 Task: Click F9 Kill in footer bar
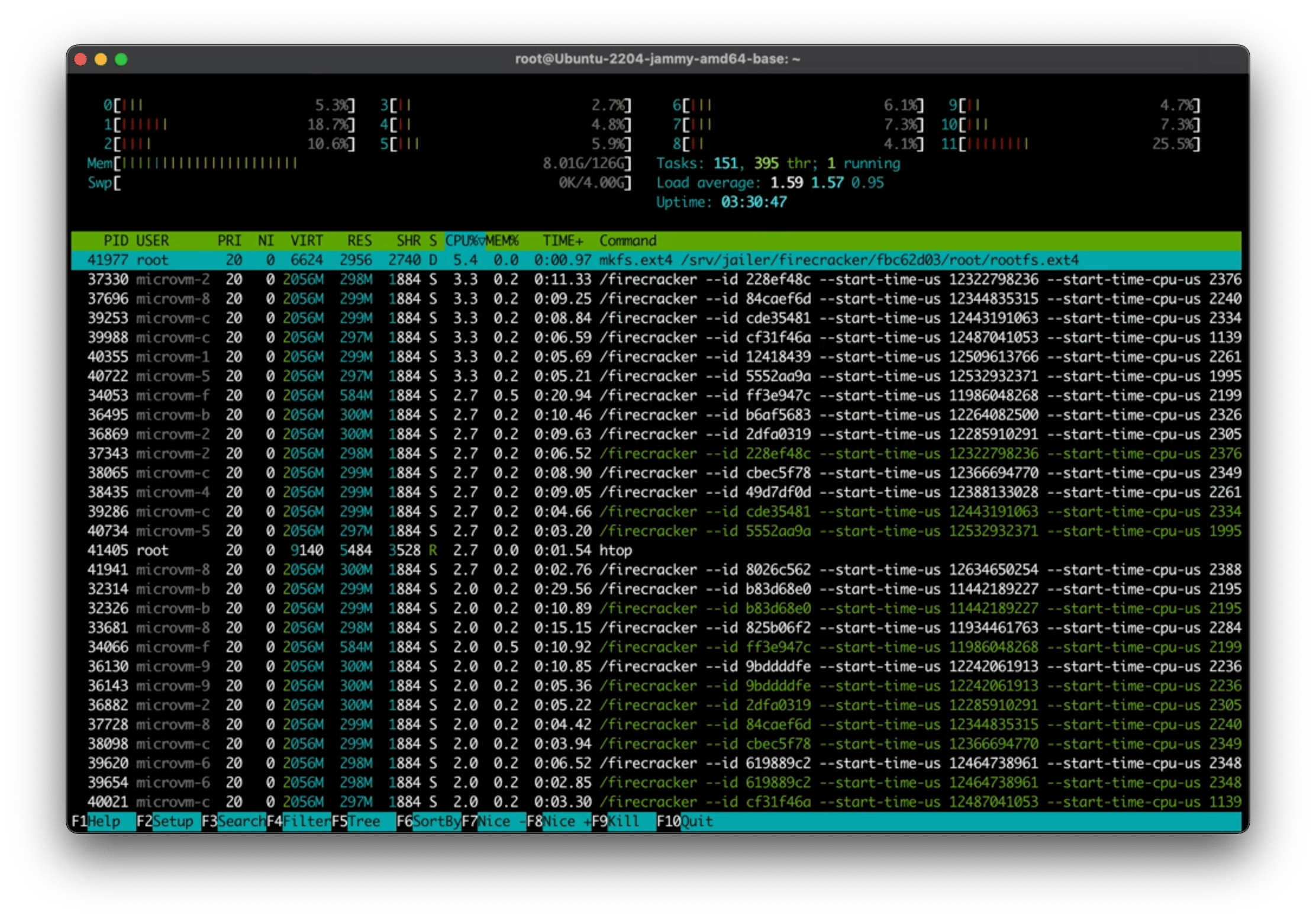point(623,822)
